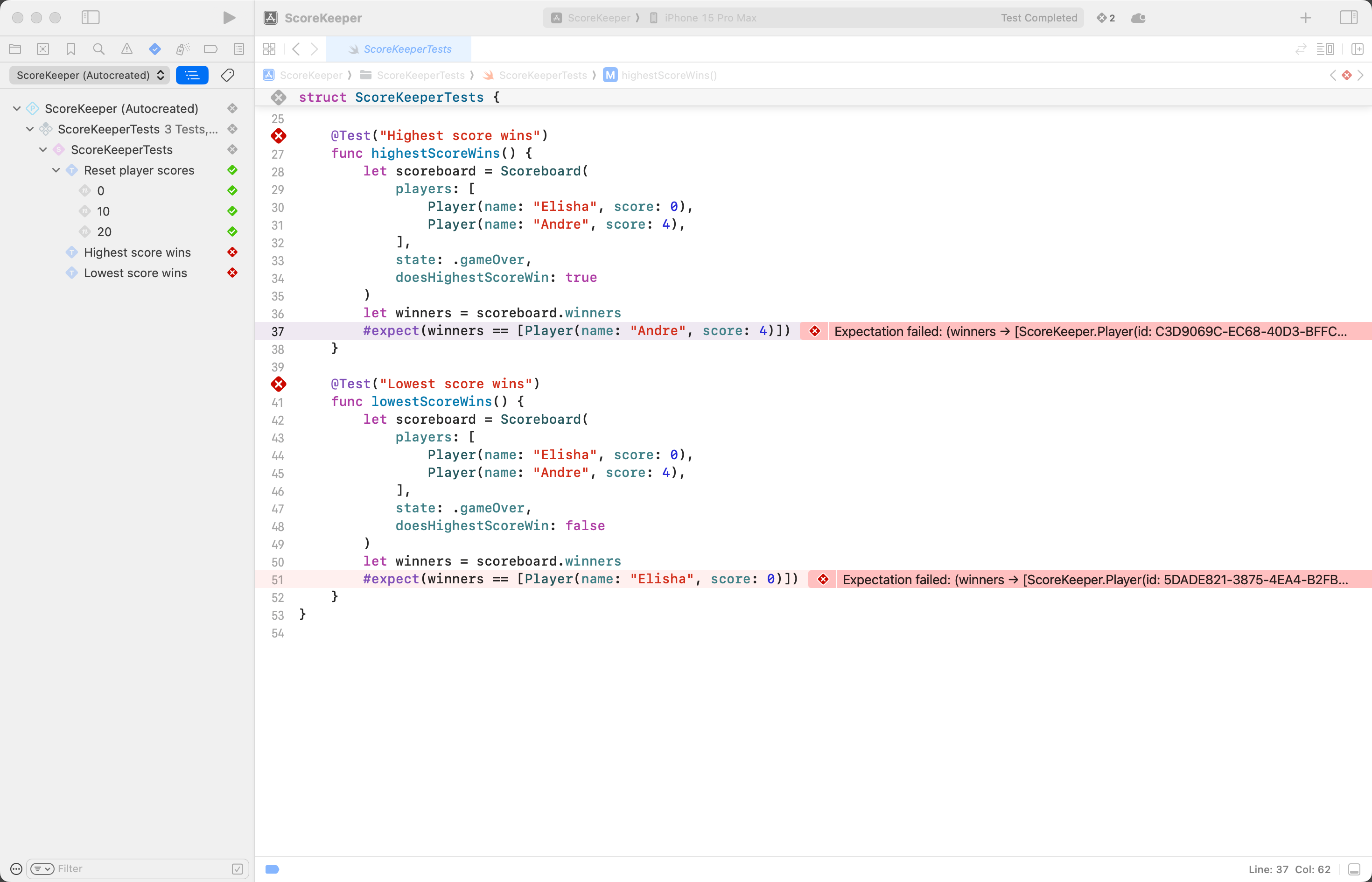Viewport: 1372px width, 882px height.
Task: Toggle the hierarchical list view button
Action: pyautogui.click(x=192, y=75)
